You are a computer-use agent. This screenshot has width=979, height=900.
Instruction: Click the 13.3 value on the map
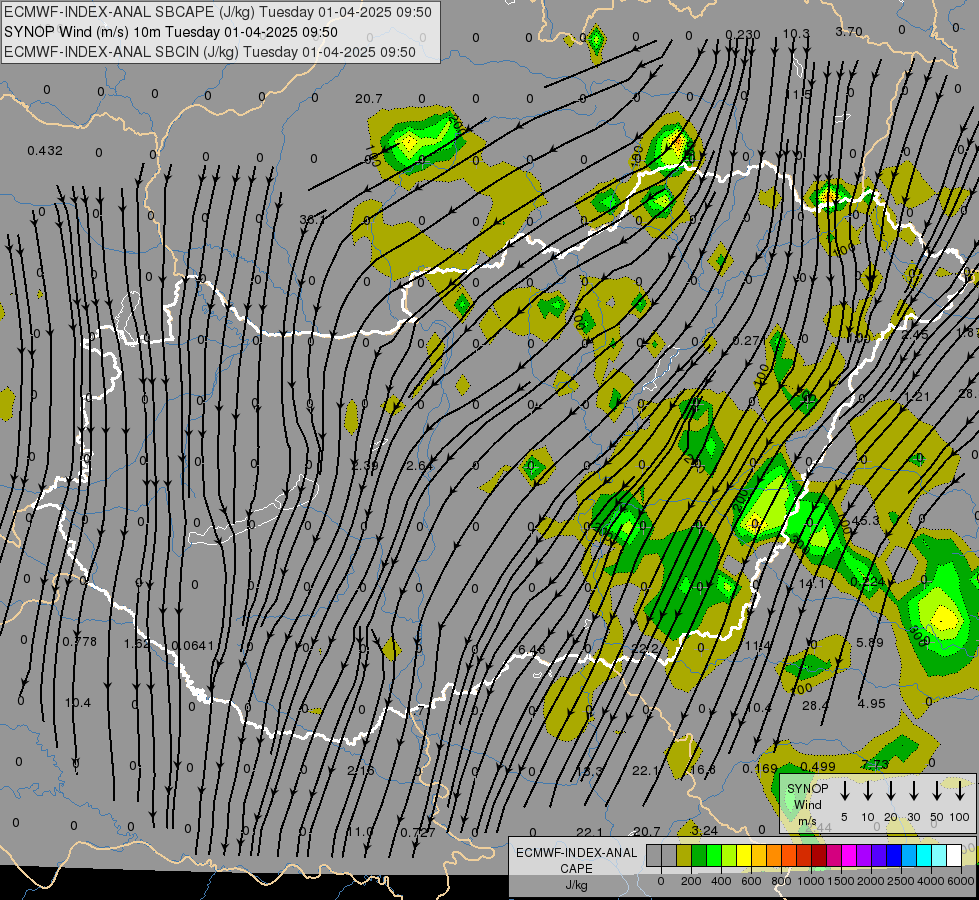coord(589,771)
